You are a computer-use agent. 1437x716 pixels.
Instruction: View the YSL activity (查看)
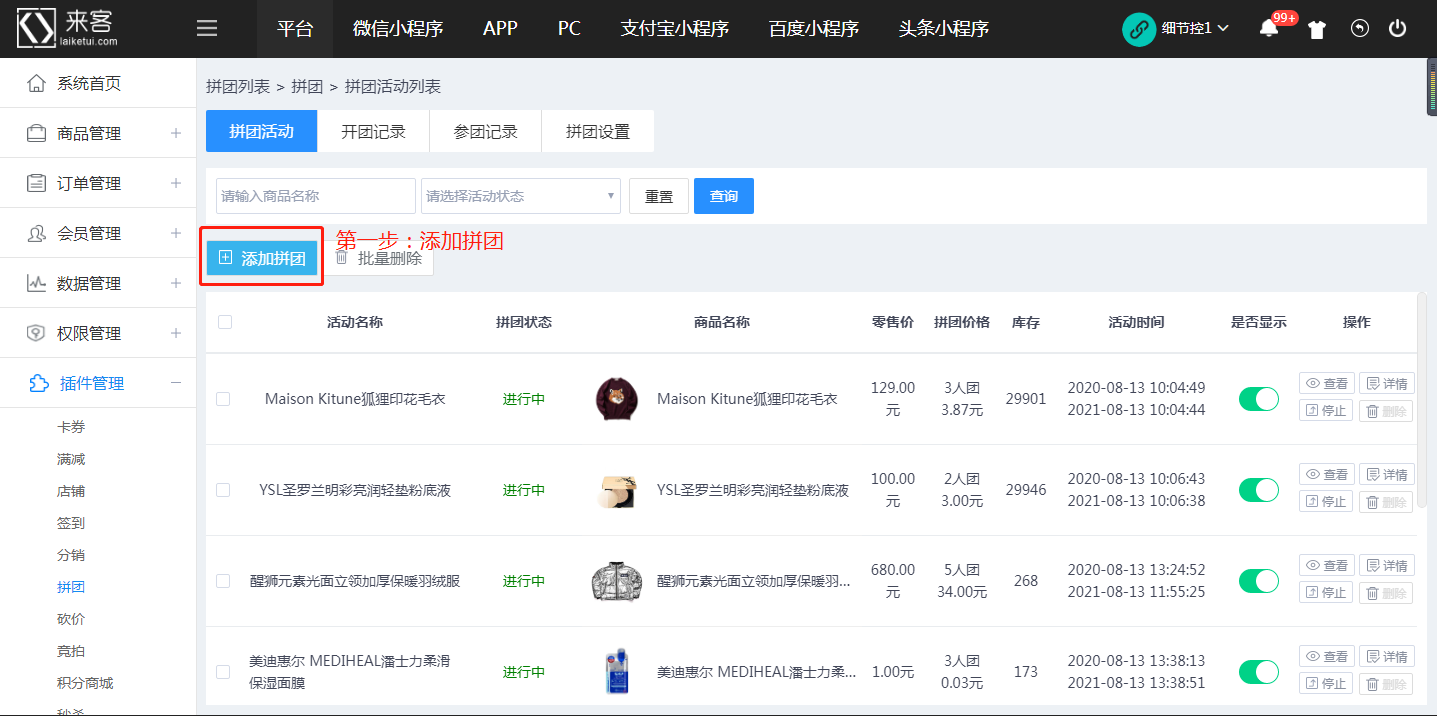[1326, 474]
